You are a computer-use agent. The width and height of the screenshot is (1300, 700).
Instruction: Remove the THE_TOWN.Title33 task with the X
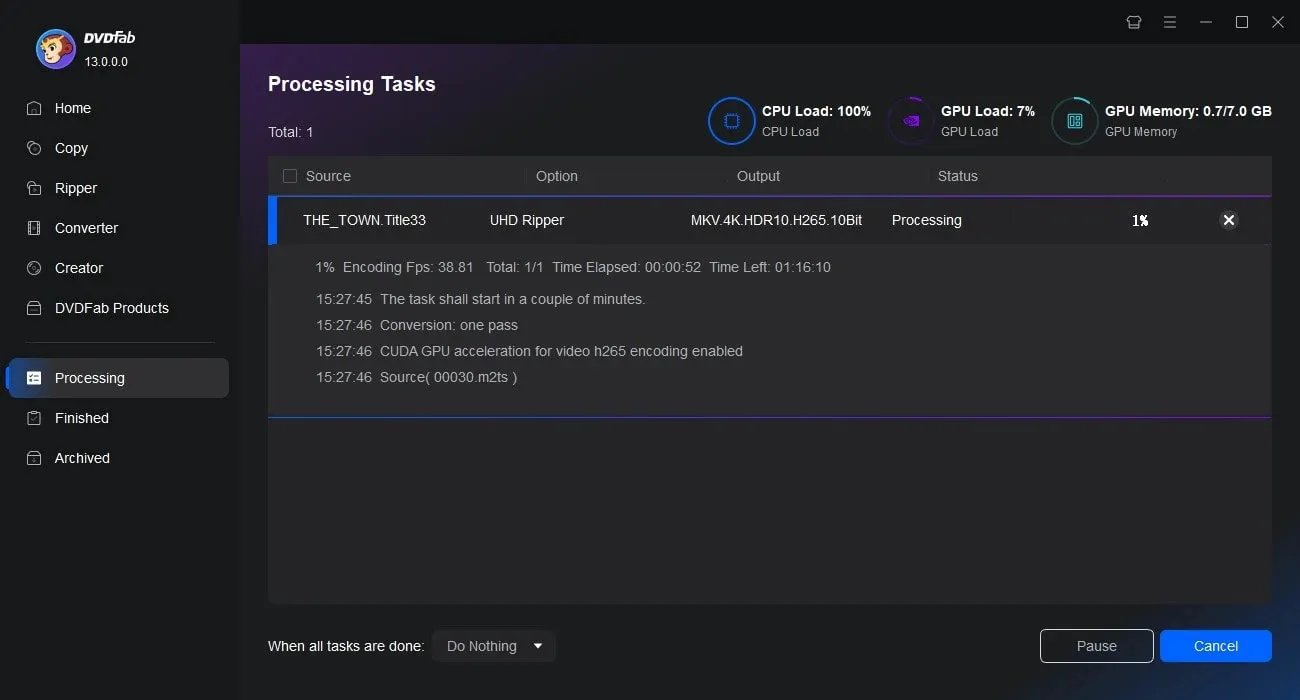[x=1228, y=220]
